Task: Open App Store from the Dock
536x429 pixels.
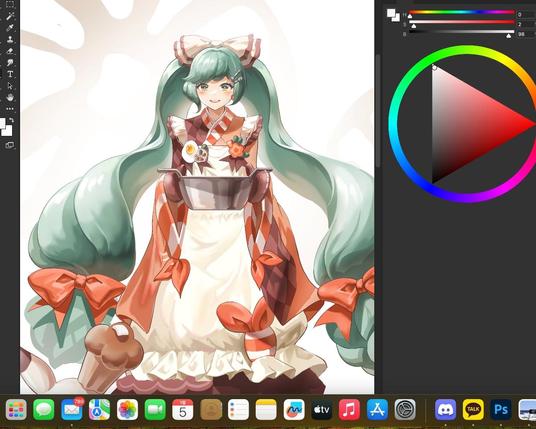Action: [378, 410]
